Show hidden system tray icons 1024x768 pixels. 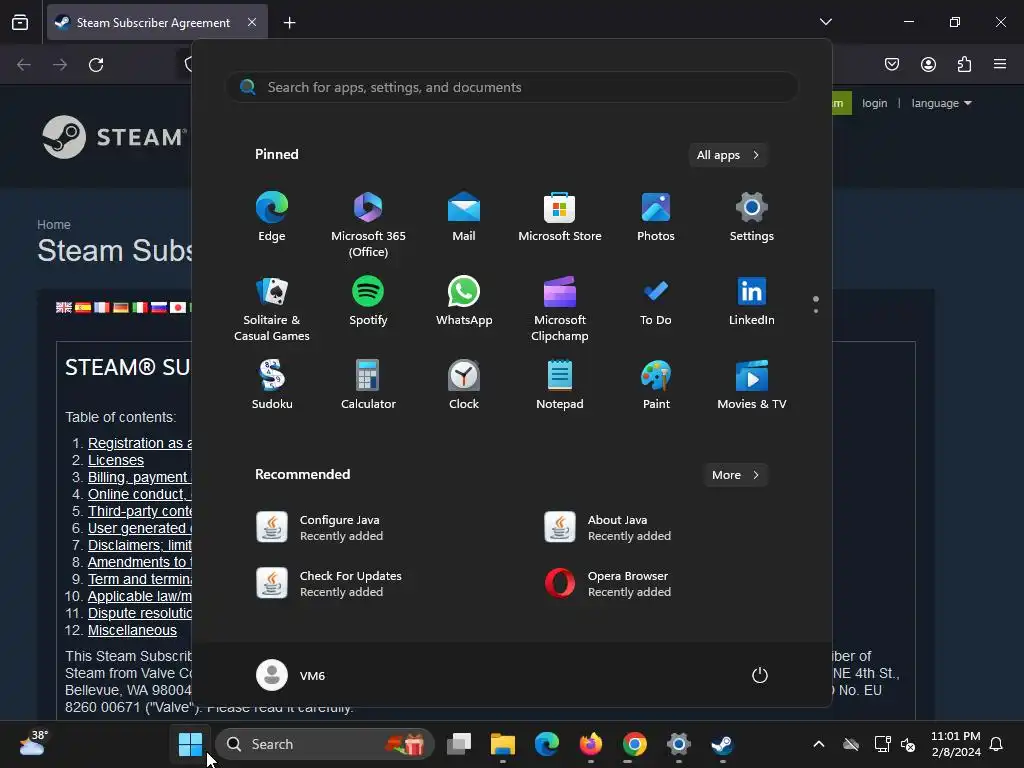(818, 744)
